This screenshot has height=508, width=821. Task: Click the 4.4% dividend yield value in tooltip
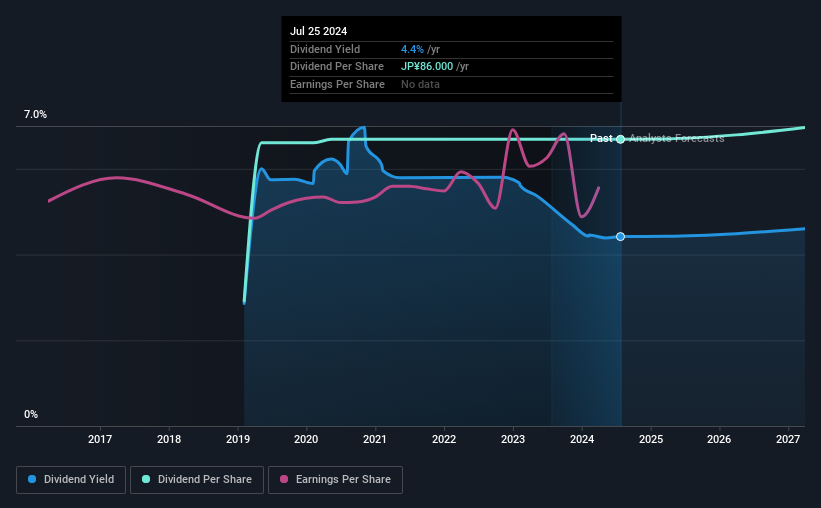point(412,49)
